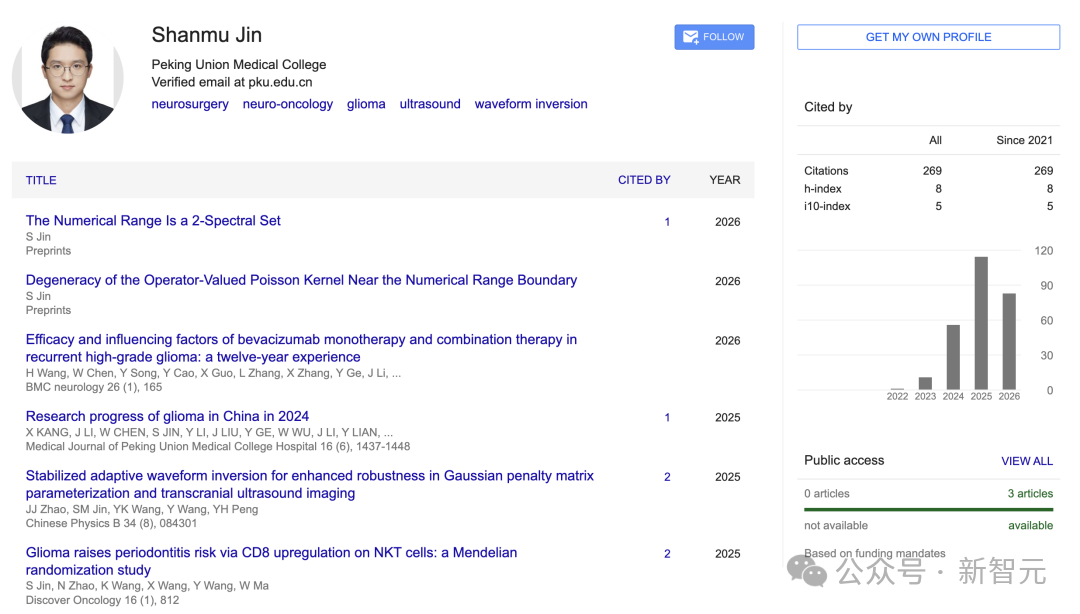Open 'The Numerical Range Is a 2-Spectral Set'

coord(153,221)
